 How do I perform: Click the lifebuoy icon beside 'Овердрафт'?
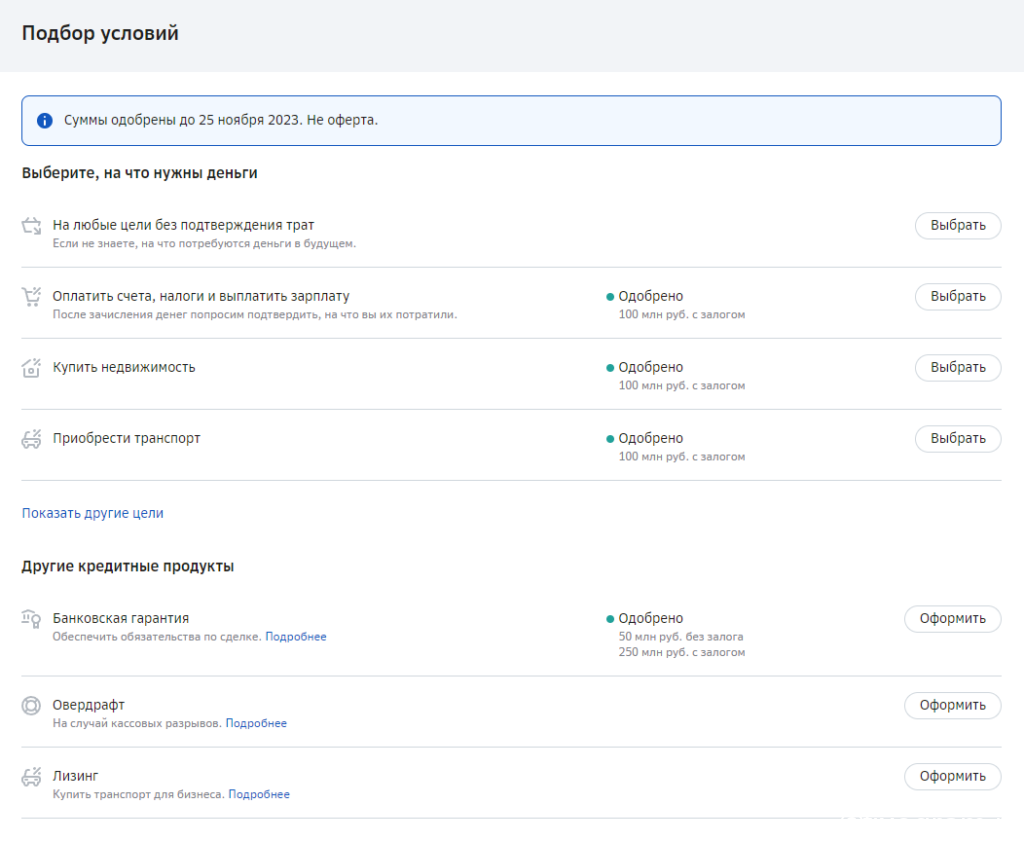point(31,705)
